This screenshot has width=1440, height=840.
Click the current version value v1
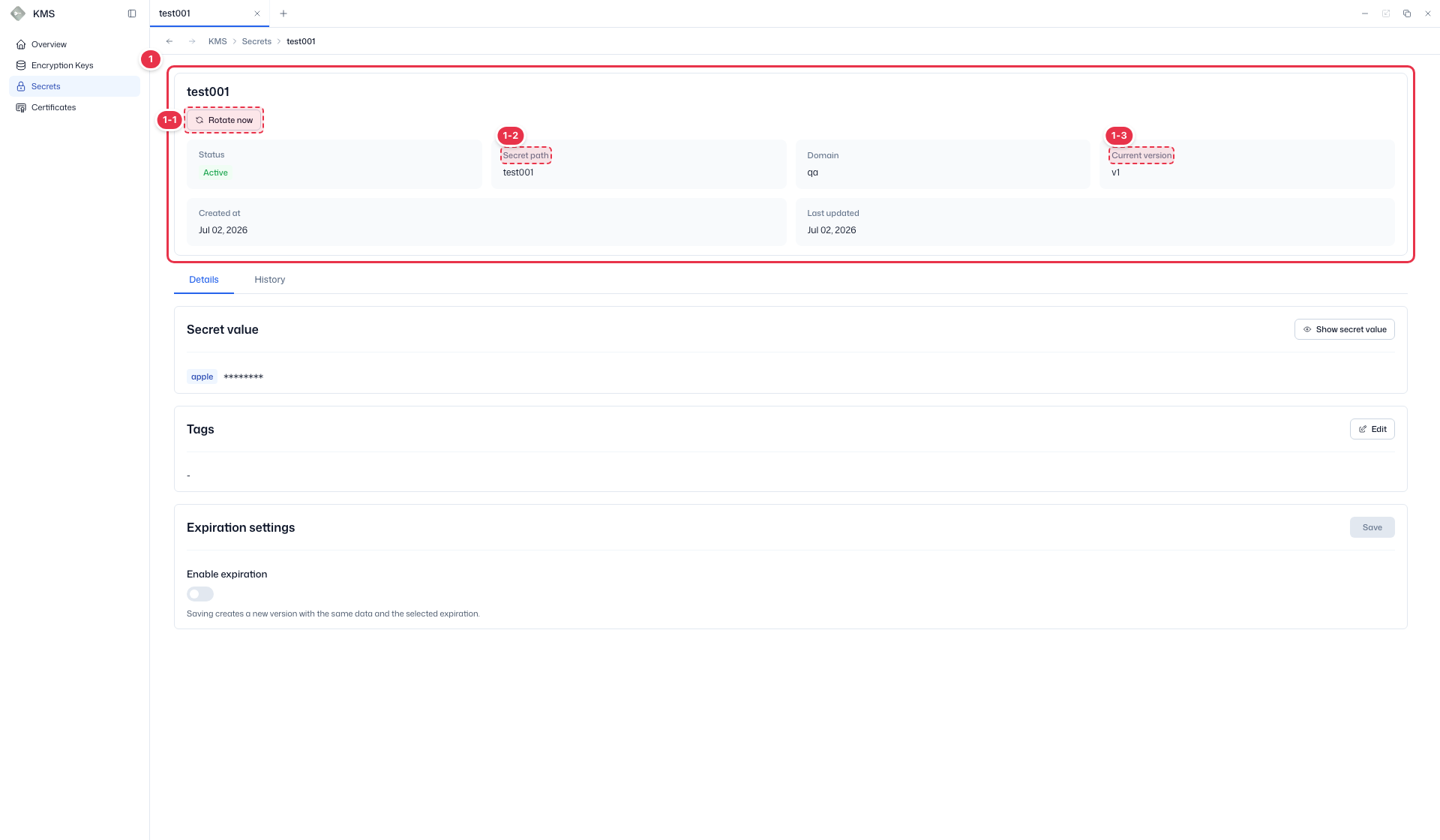tap(1116, 172)
